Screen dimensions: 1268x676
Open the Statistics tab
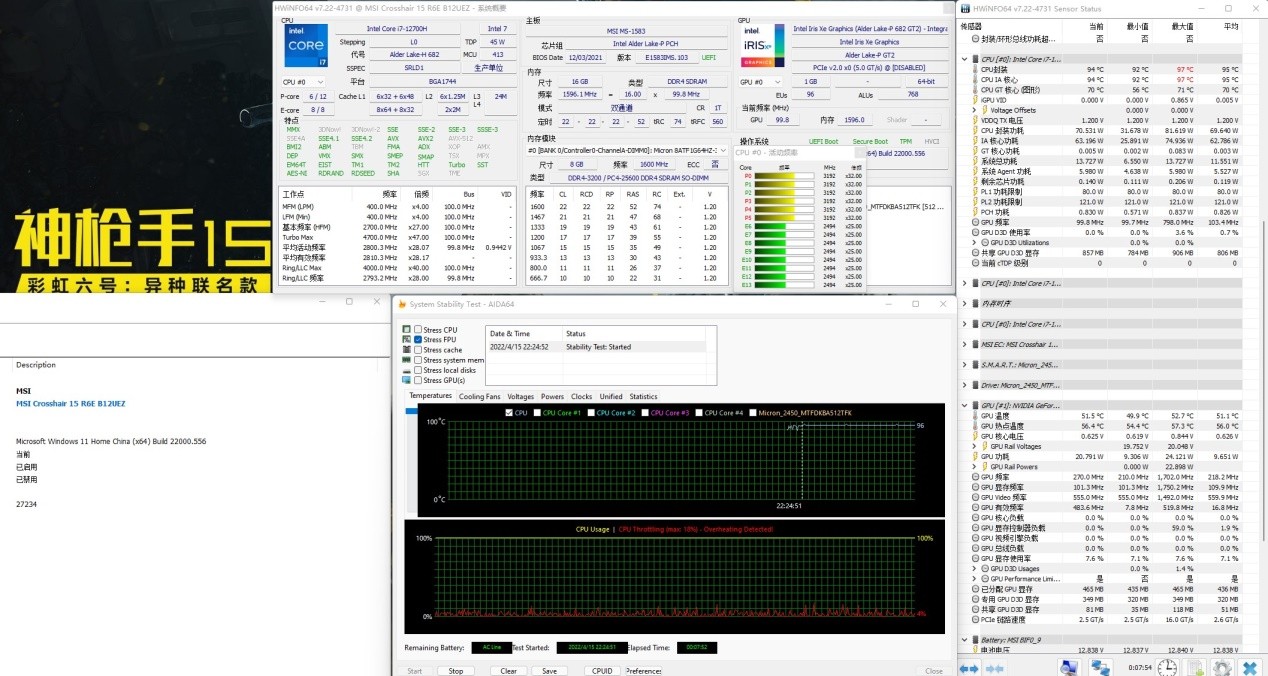pos(644,396)
